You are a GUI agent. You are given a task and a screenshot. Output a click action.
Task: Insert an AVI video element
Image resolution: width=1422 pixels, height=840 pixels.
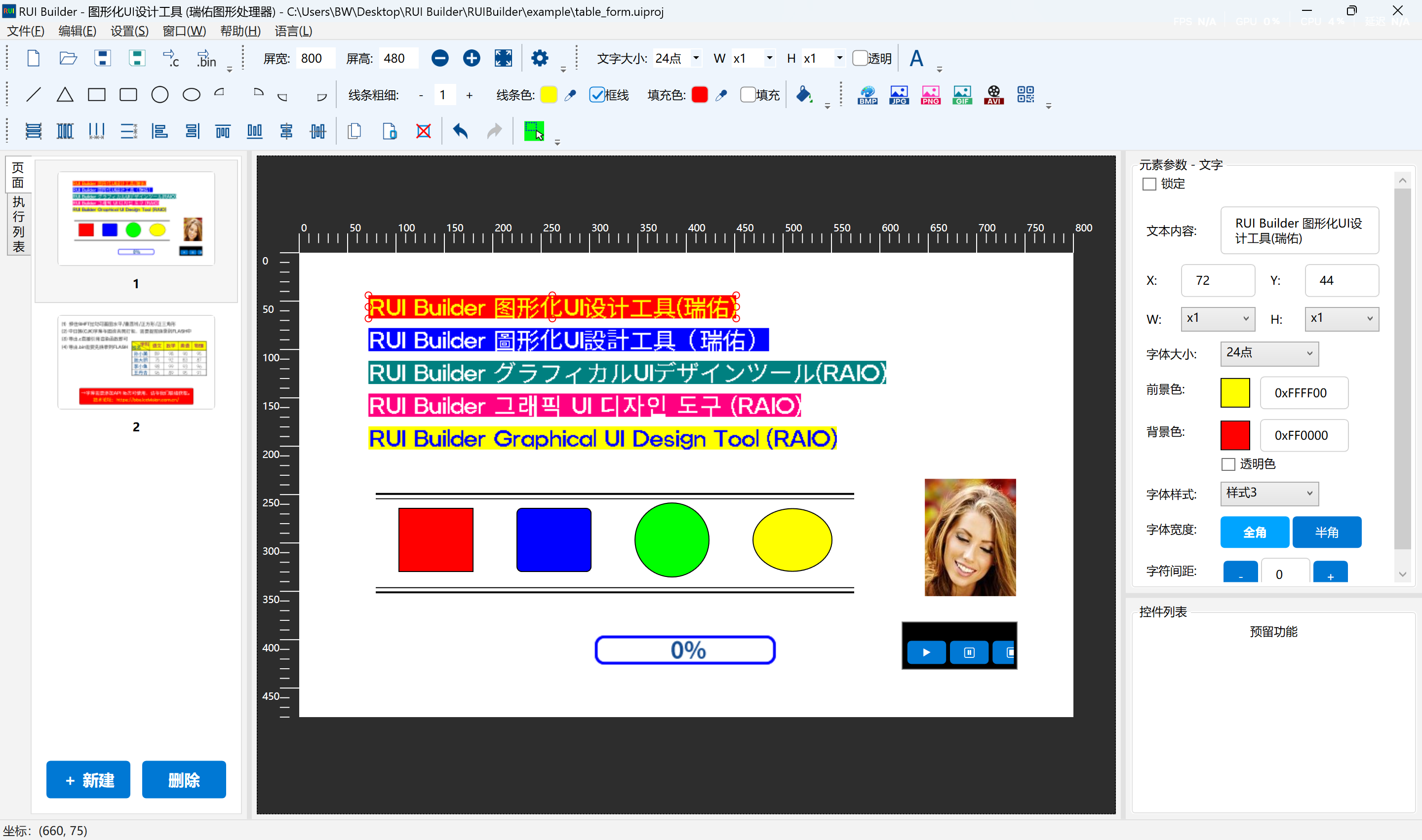tap(993, 95)
